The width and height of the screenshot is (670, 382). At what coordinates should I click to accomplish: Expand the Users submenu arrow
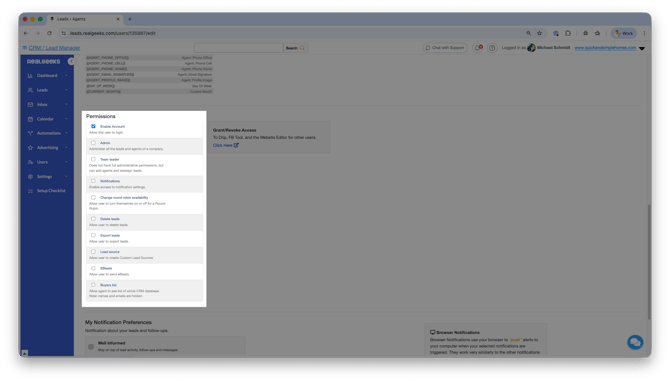[x=66, y=162]
